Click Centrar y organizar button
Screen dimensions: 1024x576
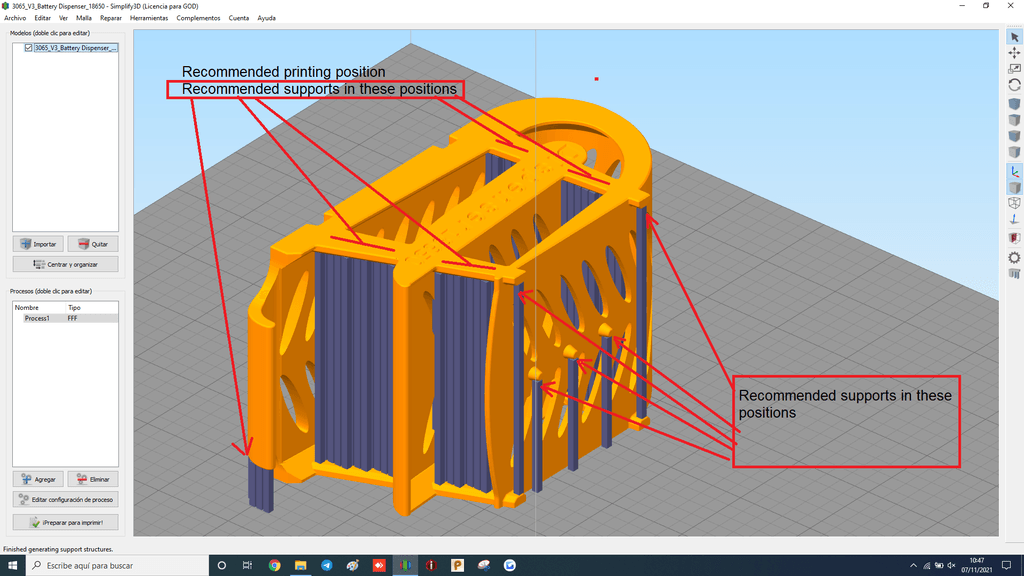pyautogui.click(x=65, y=264)
